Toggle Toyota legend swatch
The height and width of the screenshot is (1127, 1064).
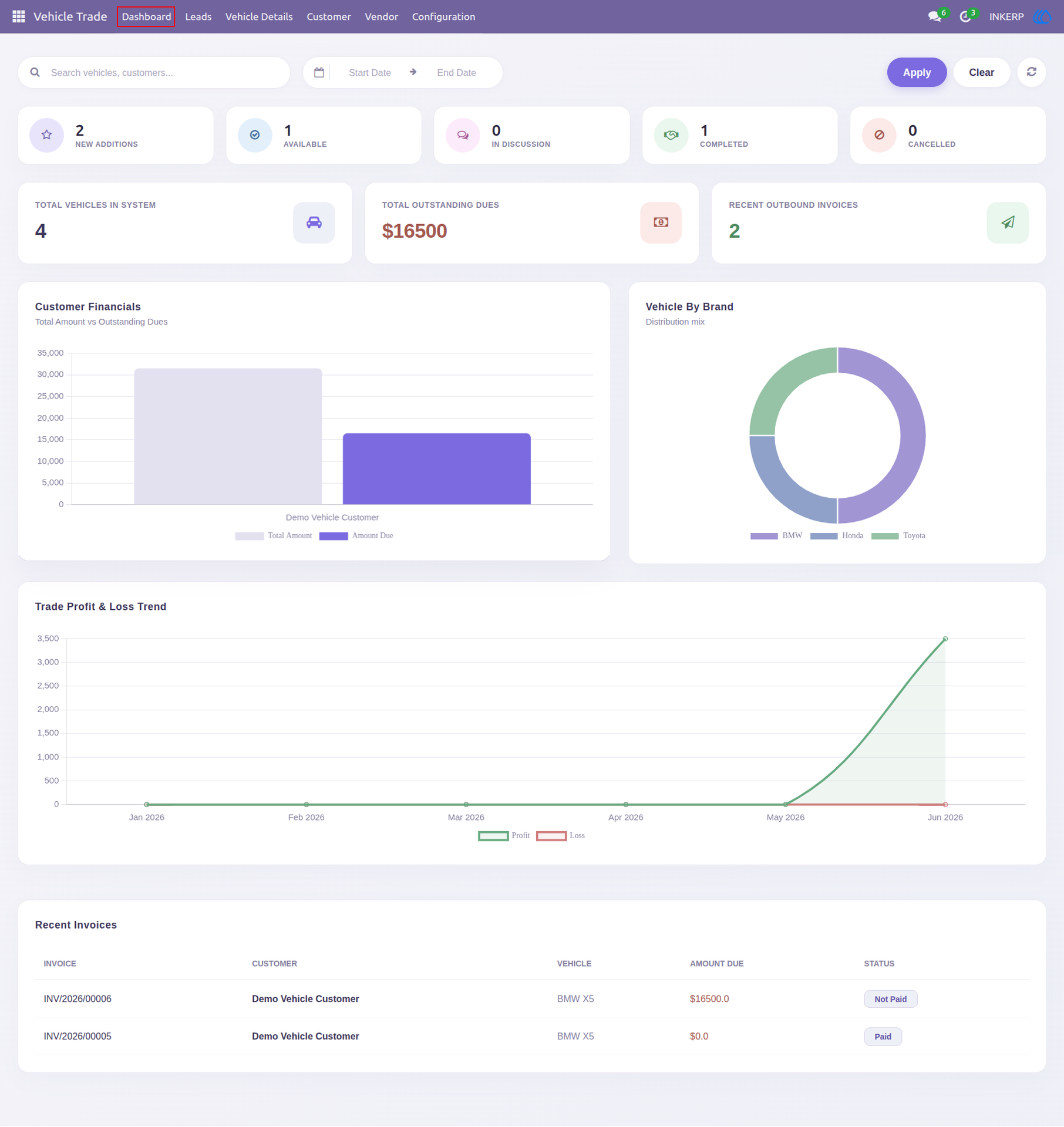pos(885,536)
